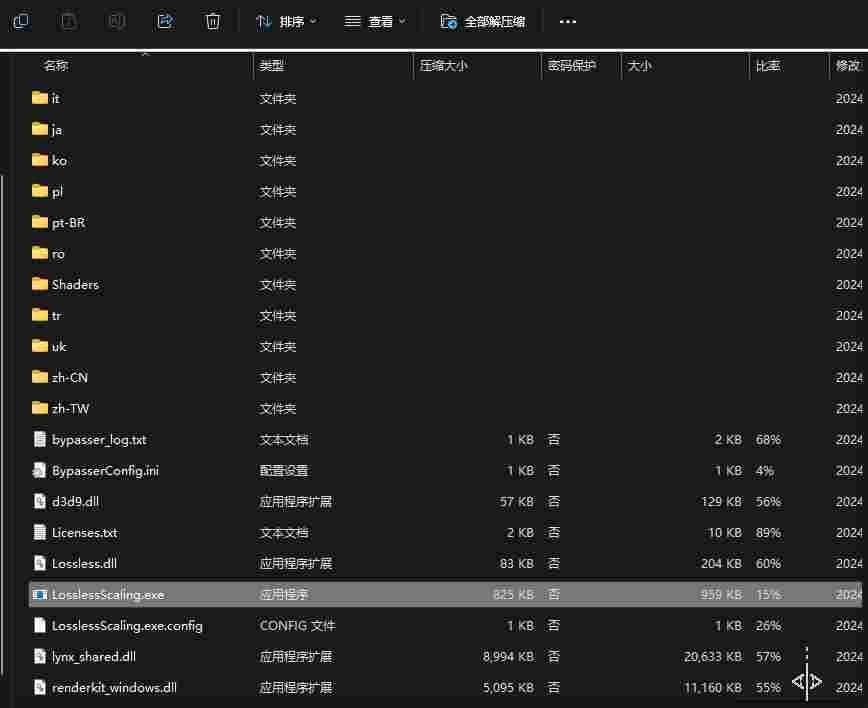Select the folder name "Shaders"
Viewport: 868px width, 708px height.
click(75, 285)
